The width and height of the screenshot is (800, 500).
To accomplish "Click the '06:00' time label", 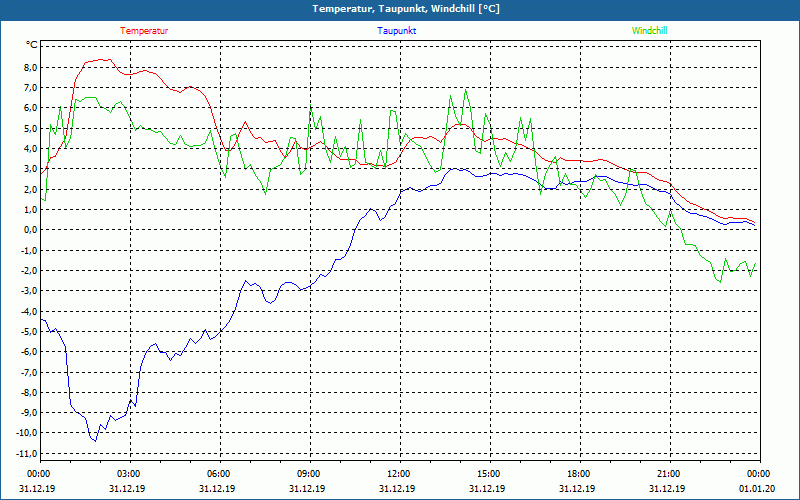I will (x=219, y=474).
